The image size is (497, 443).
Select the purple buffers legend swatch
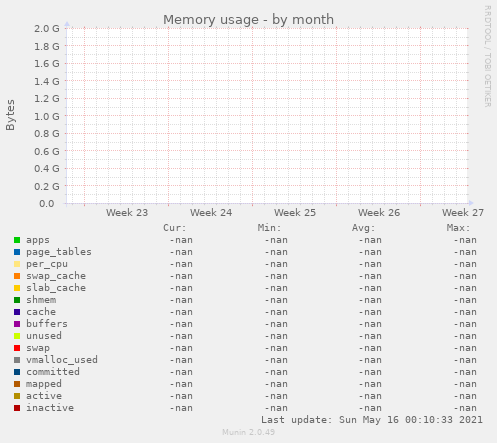(17, 324)
